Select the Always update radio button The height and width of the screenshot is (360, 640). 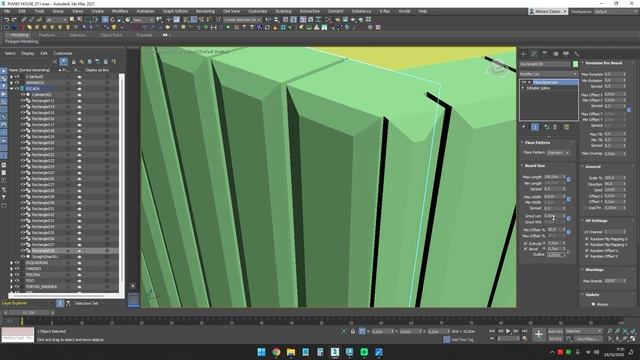[x=593, y=304]
